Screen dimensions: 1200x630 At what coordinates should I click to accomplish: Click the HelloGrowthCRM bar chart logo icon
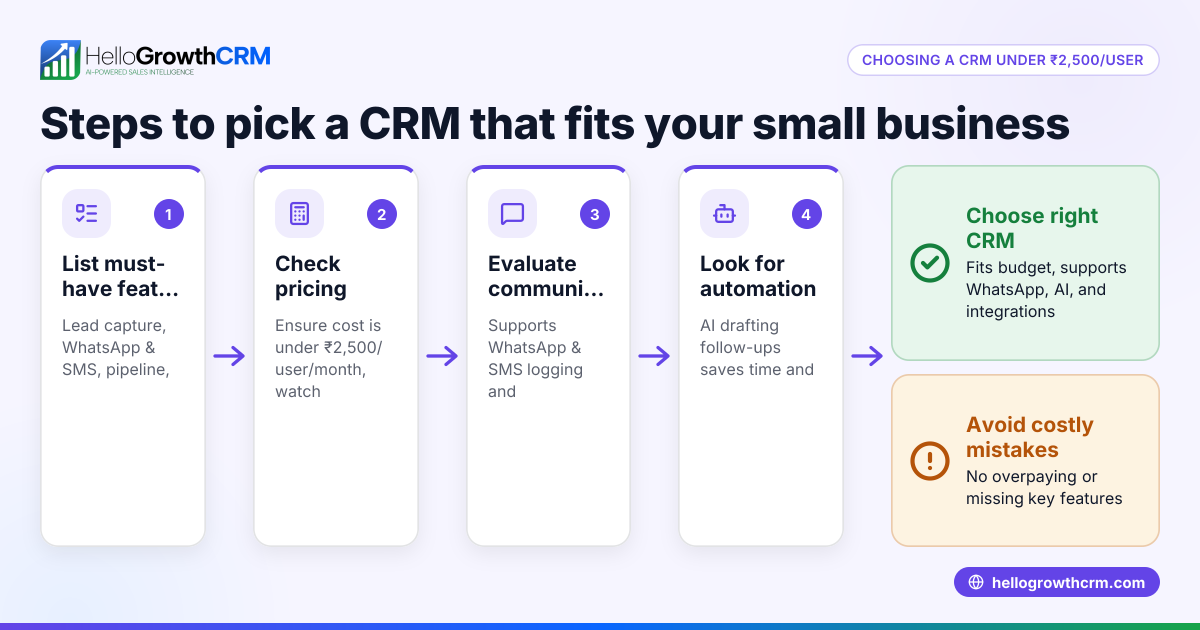point(60,59)
